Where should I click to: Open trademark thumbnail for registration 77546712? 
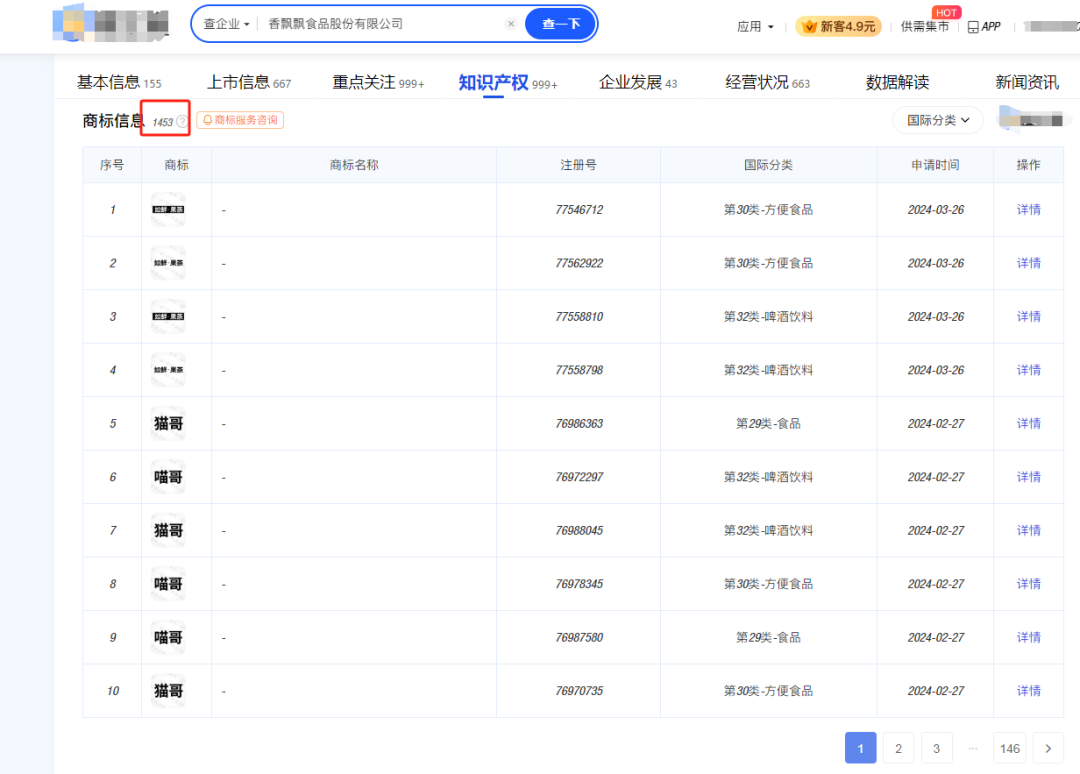click(x=168, y=209)
